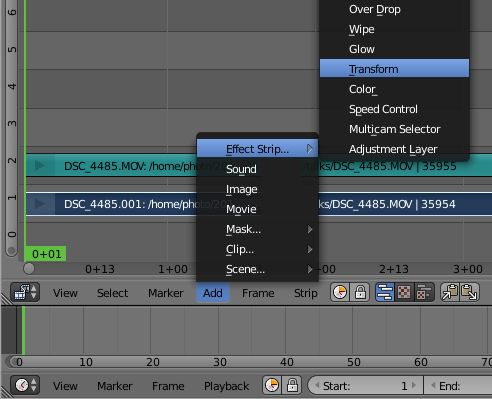492x399 pixels.
Task: Paste strips from clipboard icon
Action: coord(469,292)
